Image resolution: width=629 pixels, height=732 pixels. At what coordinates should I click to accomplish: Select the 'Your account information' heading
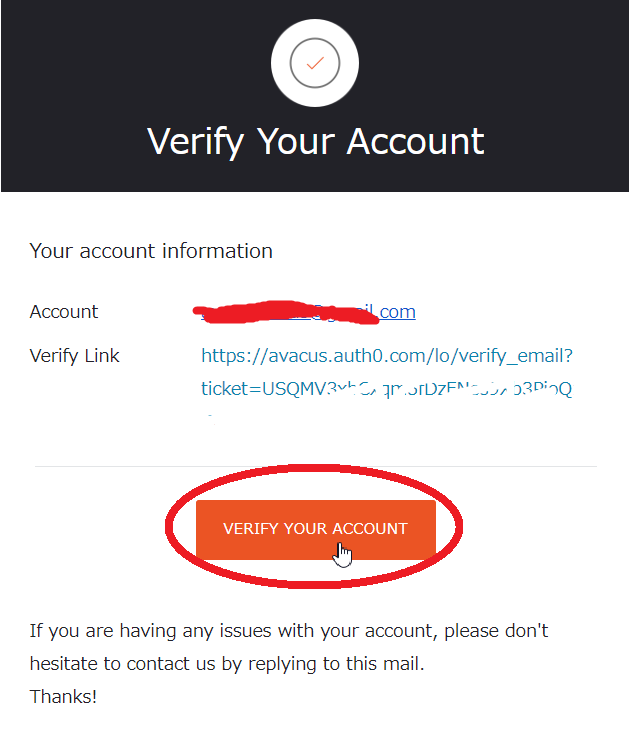click(x=151, y=250)
